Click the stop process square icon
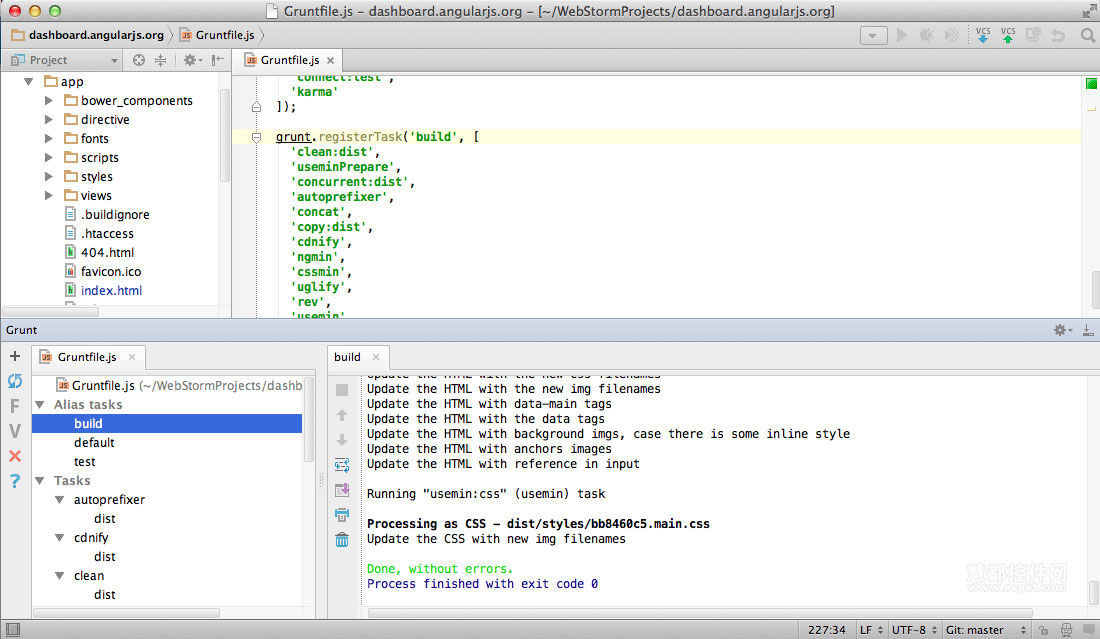The width and height of the screenshot is (1100, 639). pyautogui.click(x=342, y=390)
